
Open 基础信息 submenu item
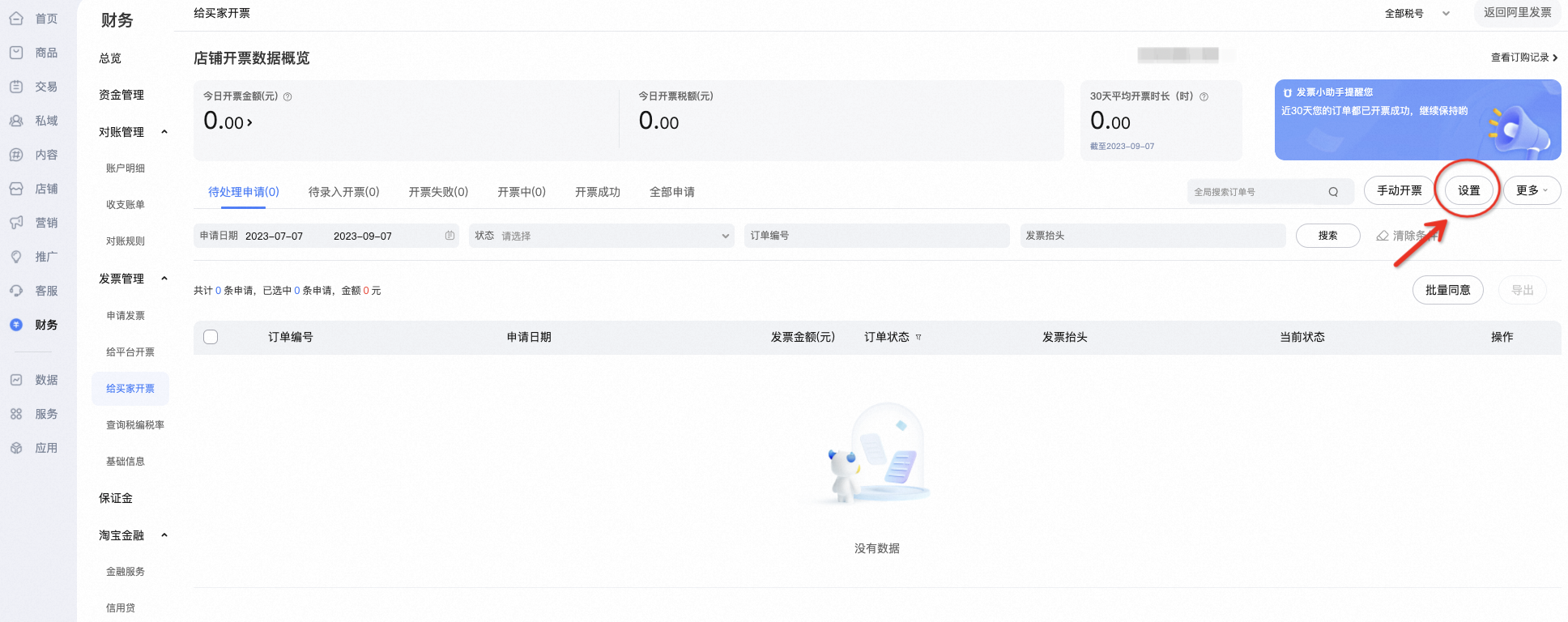[126, 462]
